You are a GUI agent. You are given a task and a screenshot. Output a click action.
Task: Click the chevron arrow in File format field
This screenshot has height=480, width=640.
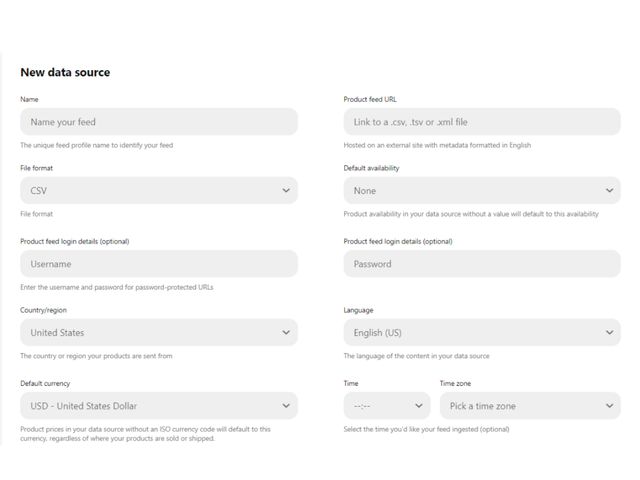[x=286, y=190]
